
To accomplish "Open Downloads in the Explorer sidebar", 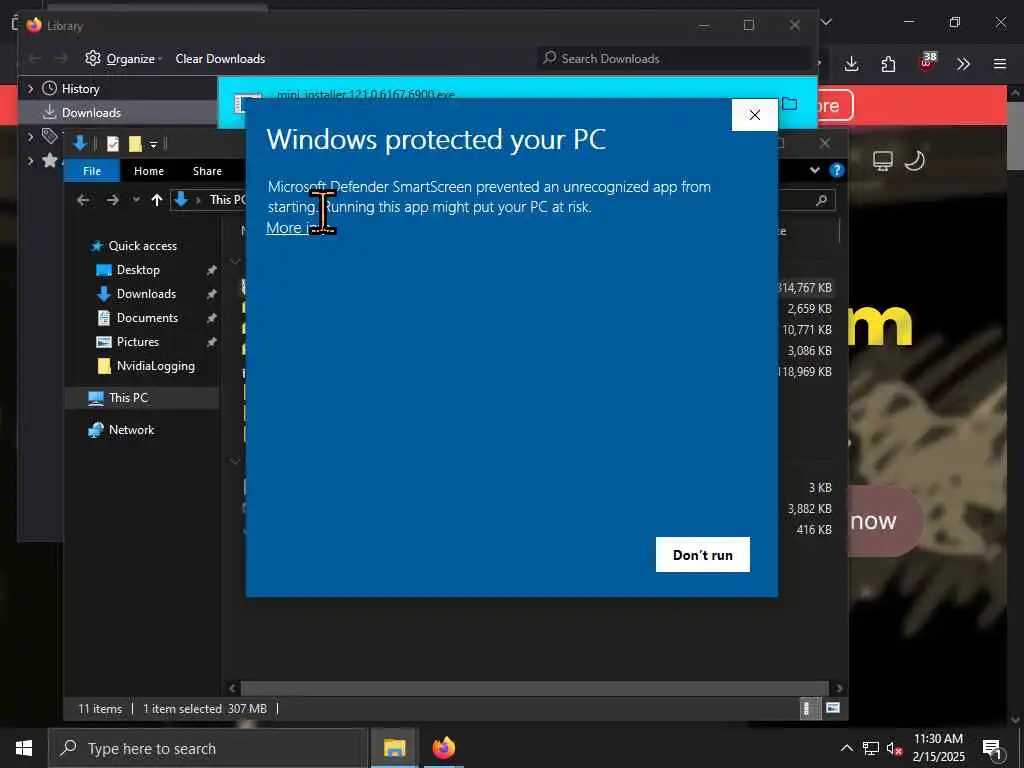I will tap(145, 294).
